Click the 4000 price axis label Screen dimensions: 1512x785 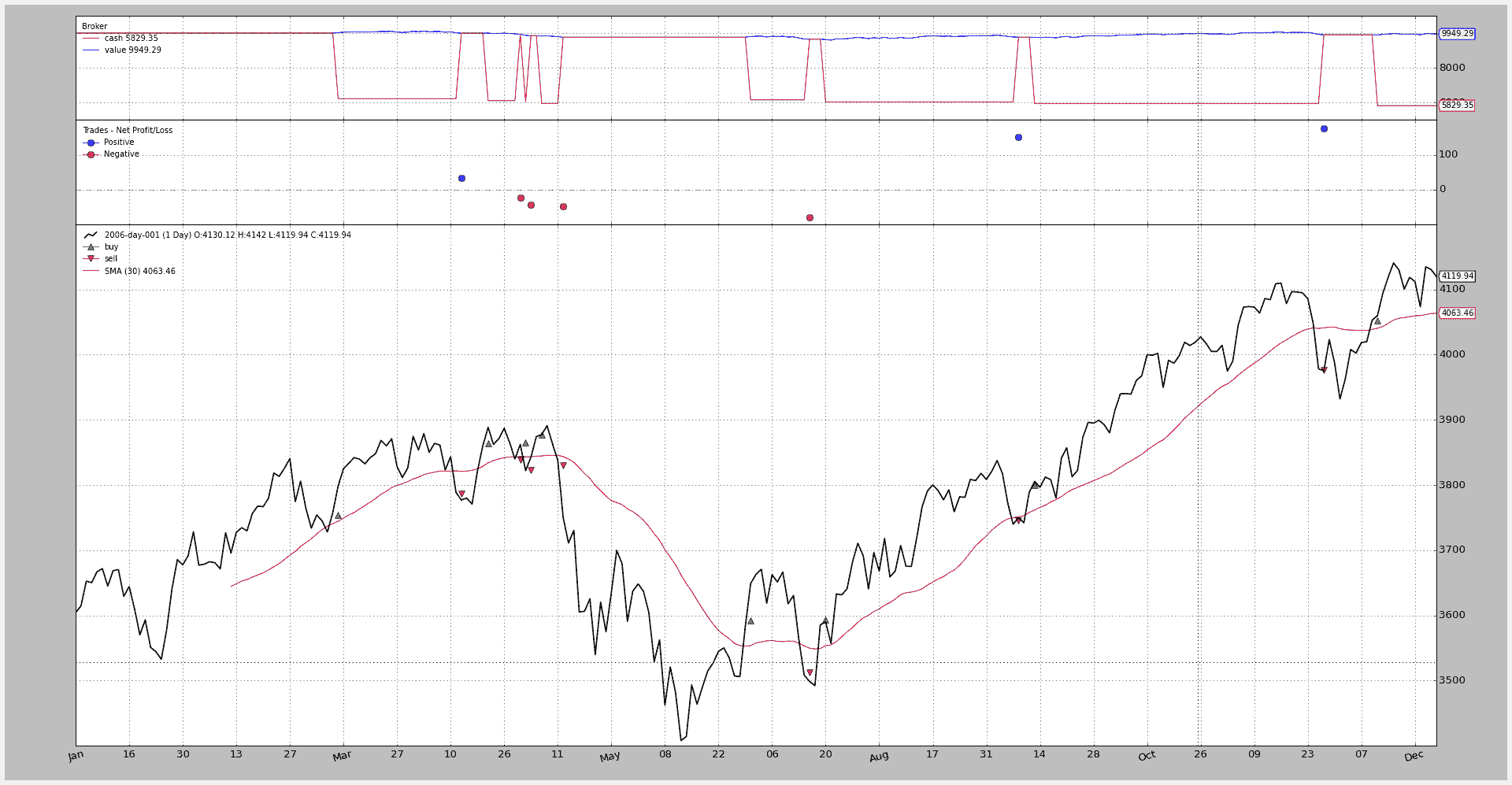point(1452,354)
